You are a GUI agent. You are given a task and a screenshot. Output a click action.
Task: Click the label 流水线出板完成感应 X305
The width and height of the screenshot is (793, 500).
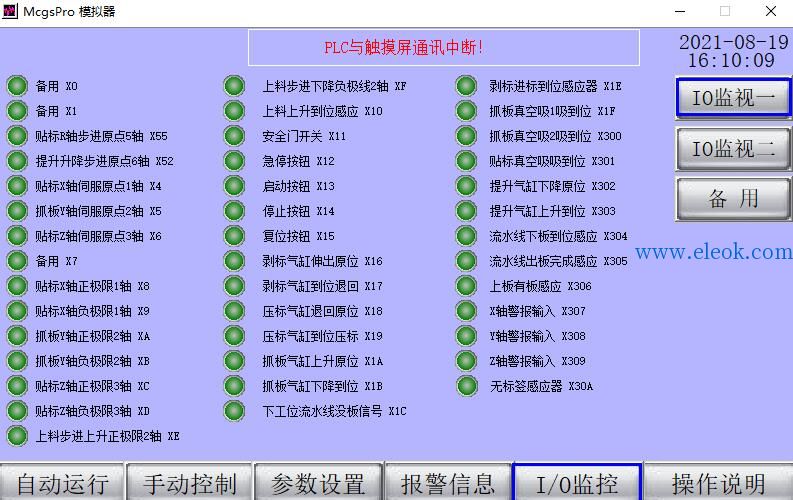coord(558,261)
